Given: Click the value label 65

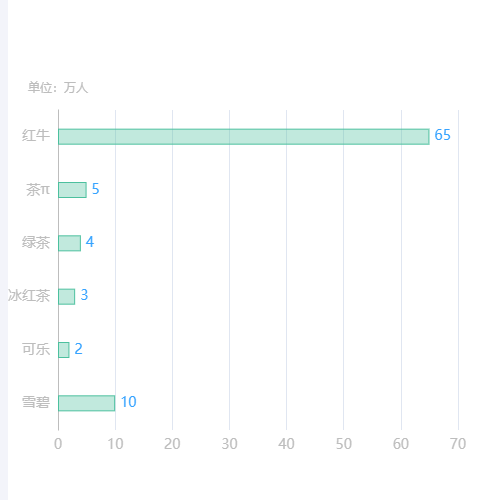Looking at the screenshot, I should pos(442,135).
